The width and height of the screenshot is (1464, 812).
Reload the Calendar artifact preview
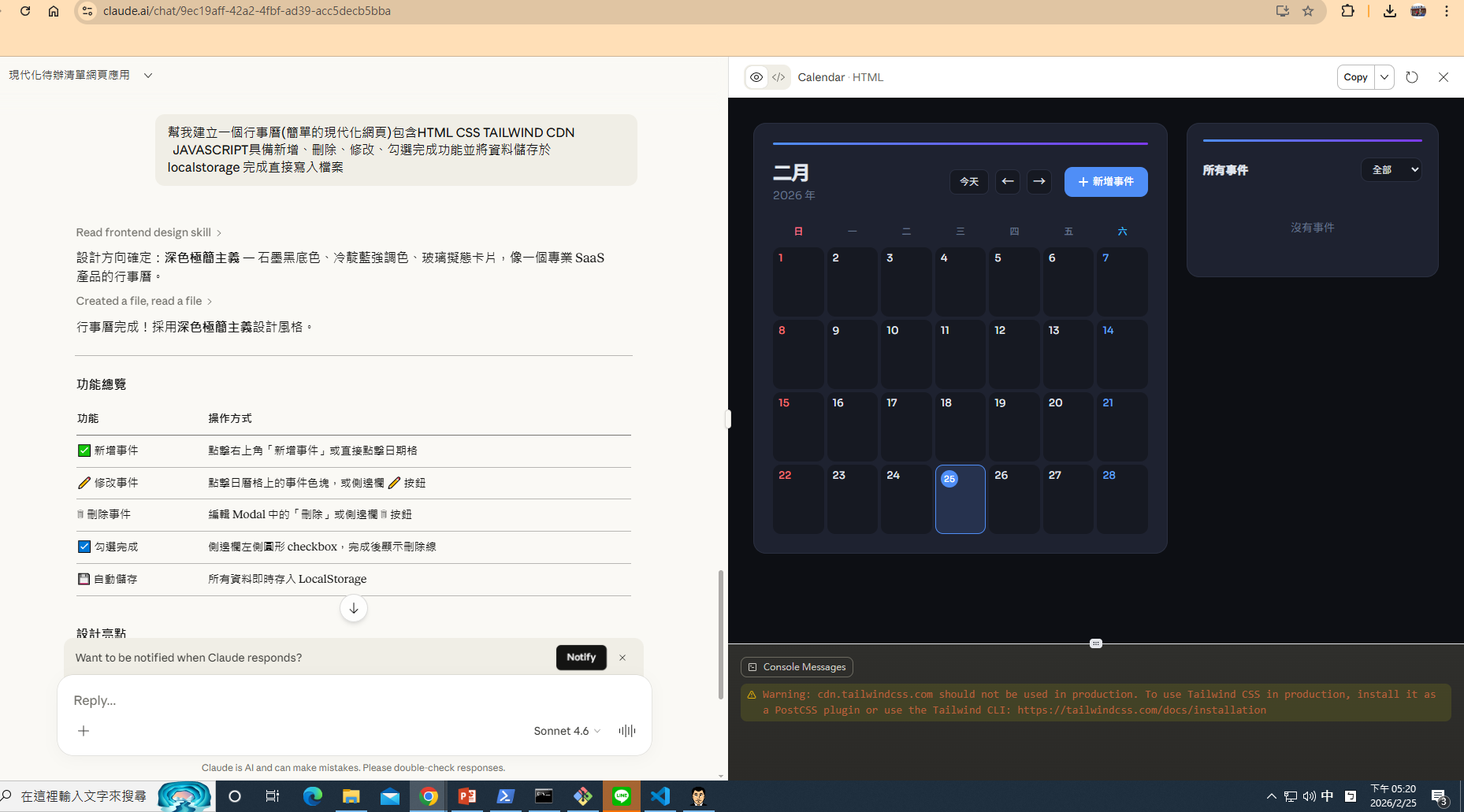coord(1412,77)
